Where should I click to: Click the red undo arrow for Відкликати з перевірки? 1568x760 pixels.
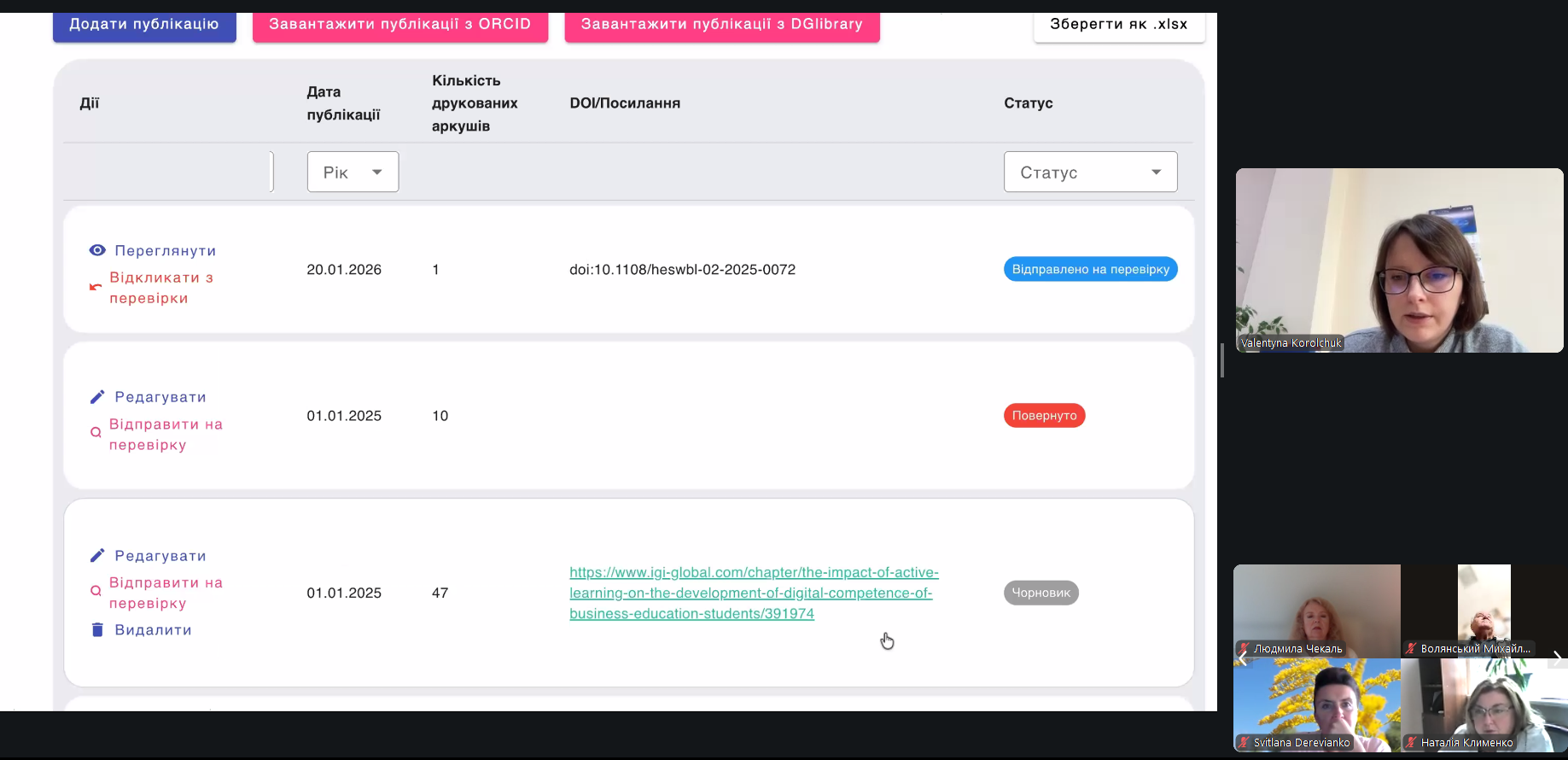96,288
